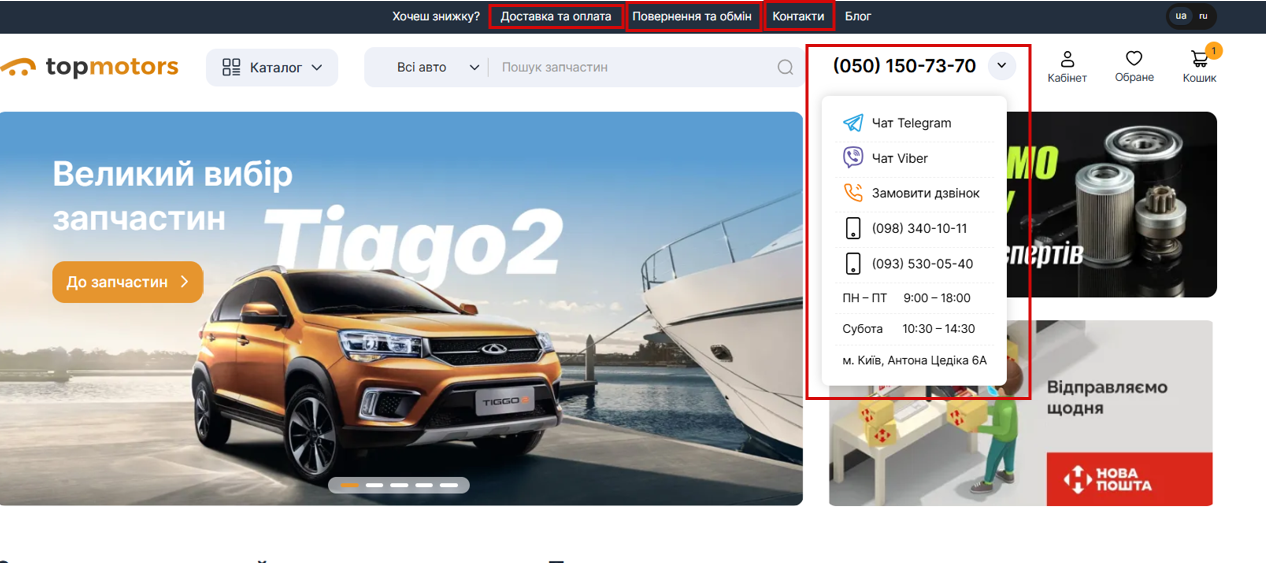Image resolution: width=1266 pixels, height=563 pixels.
Task: Click into the Пошук запчастин search field
Action: 635,67
